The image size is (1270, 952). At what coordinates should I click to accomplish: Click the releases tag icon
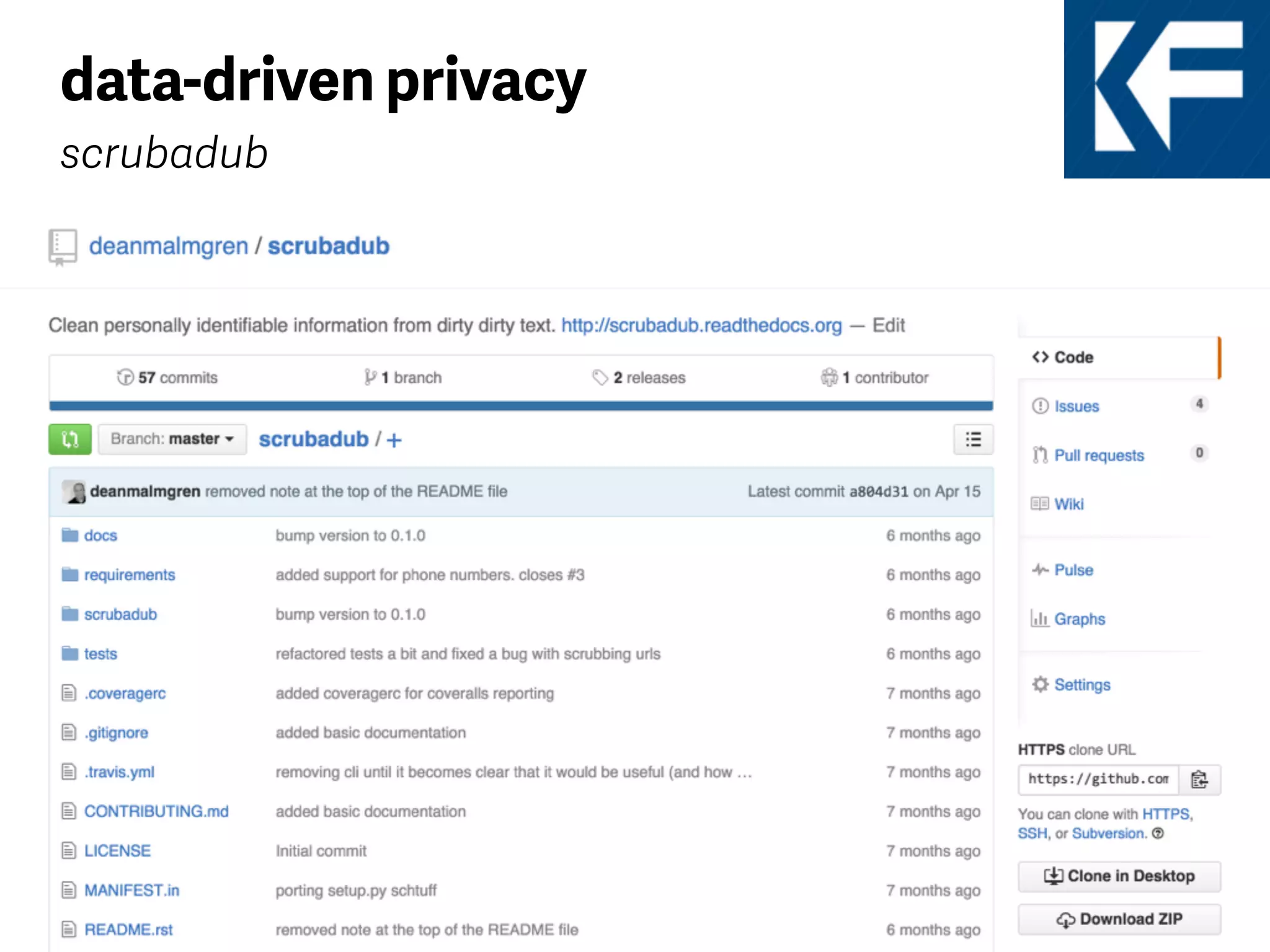pos(600,377)
